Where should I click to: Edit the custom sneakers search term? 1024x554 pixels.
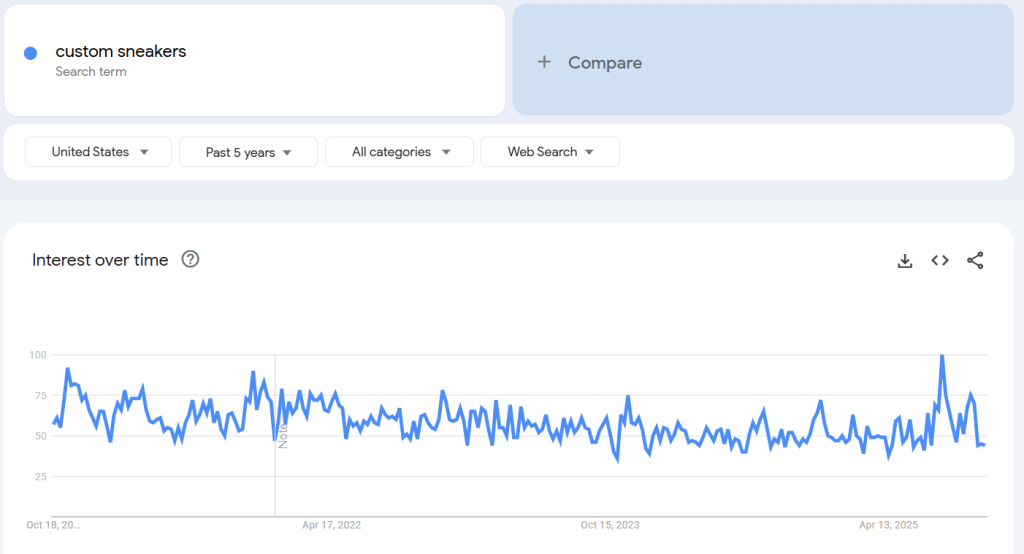tap(121, 52)
